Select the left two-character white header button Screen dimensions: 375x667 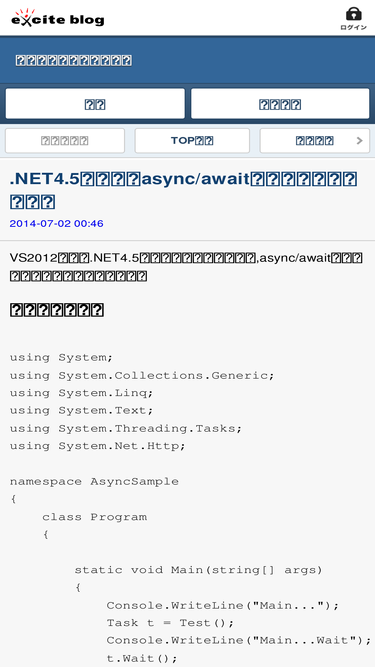(95, 104)
